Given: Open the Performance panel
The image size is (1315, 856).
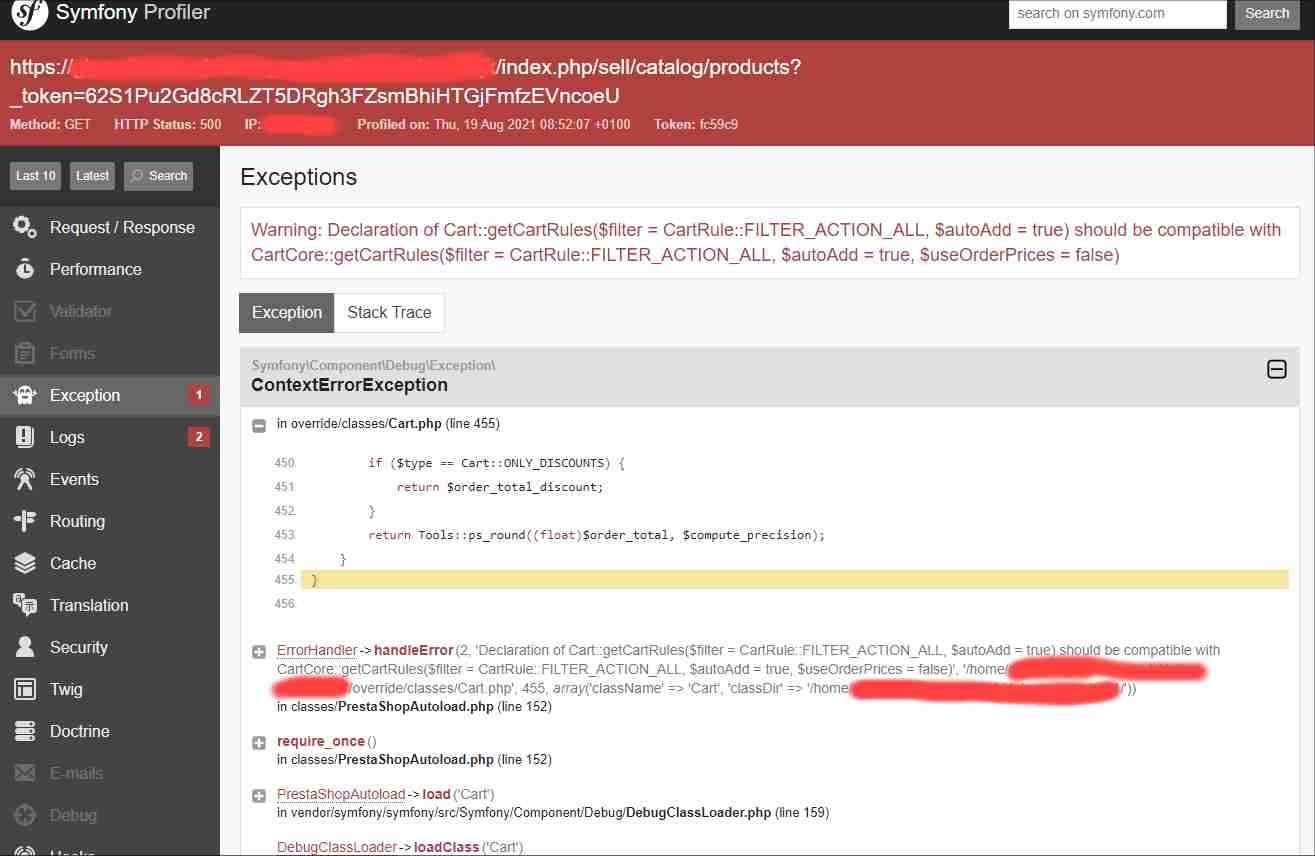Looking at the screenshot, I should tap(110, 269).
